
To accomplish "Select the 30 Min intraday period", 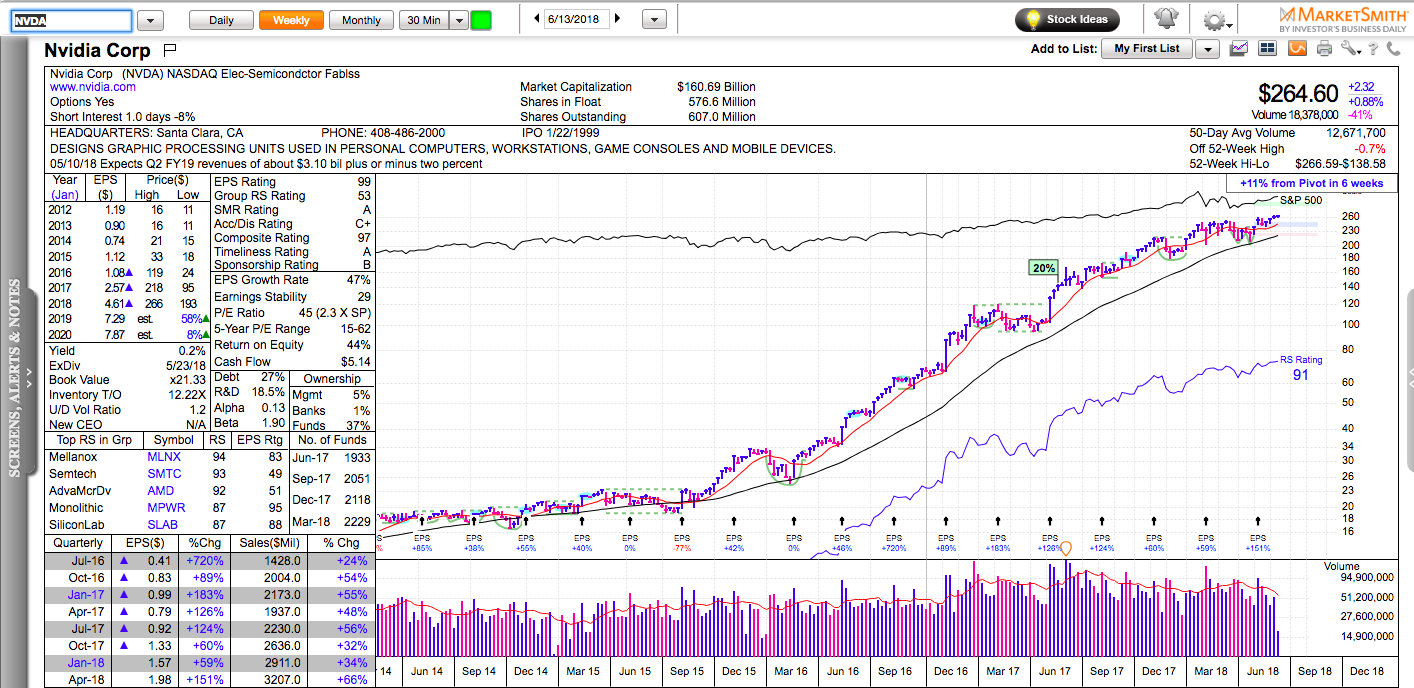I will (x=423, y=20).
